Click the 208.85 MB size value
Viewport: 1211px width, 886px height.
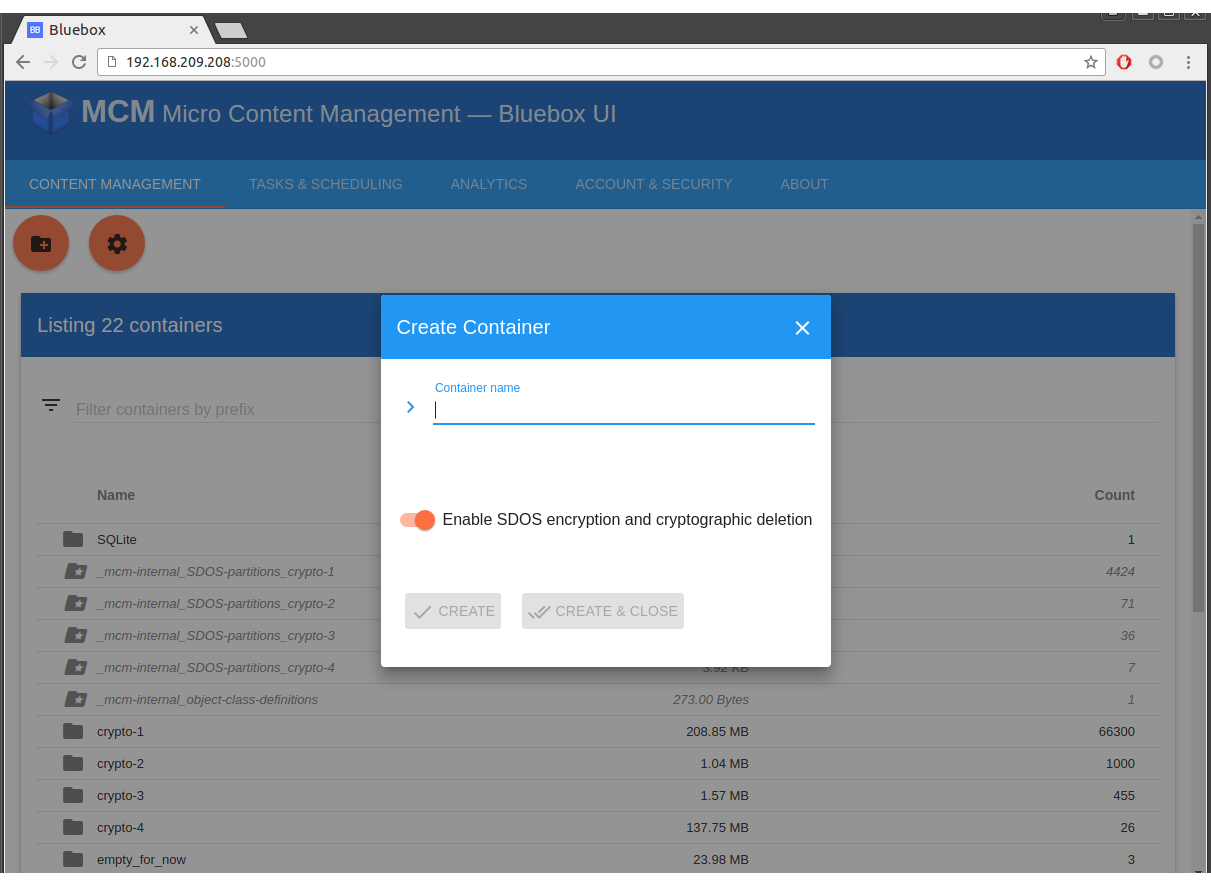(717, 731)
